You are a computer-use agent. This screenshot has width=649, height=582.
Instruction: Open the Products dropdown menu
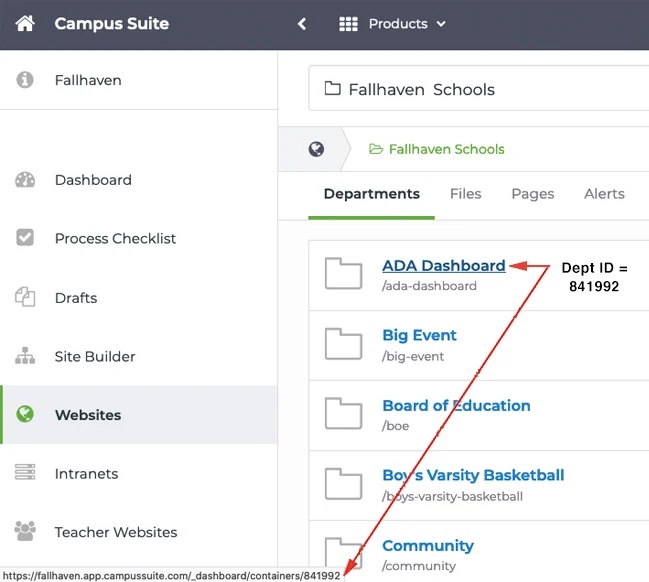coord(393,24)
